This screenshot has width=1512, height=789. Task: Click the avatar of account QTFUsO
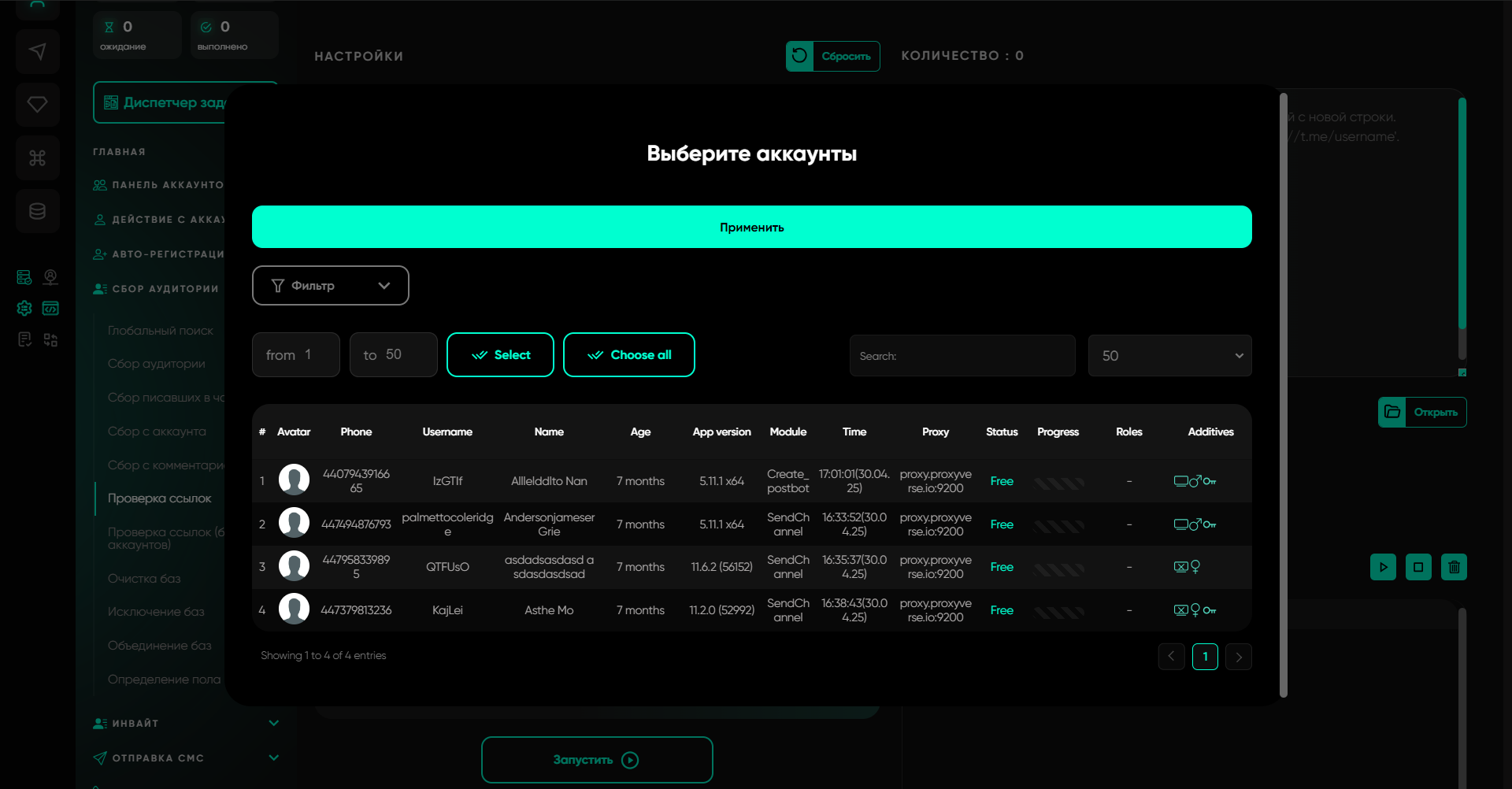(294, 567)
